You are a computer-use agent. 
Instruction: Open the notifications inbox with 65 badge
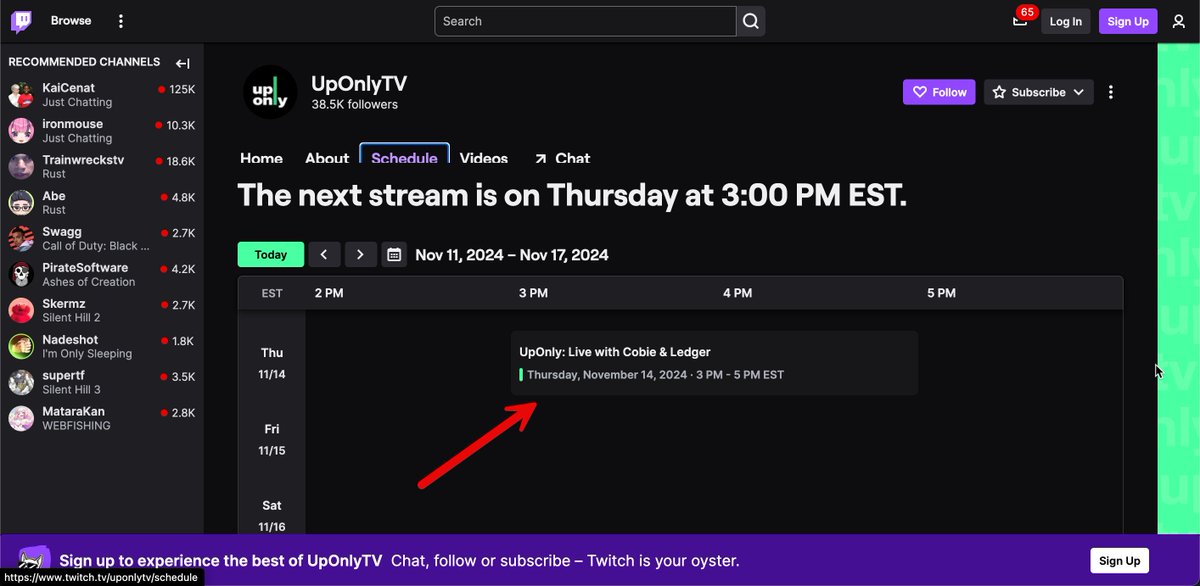(1020, 20)
